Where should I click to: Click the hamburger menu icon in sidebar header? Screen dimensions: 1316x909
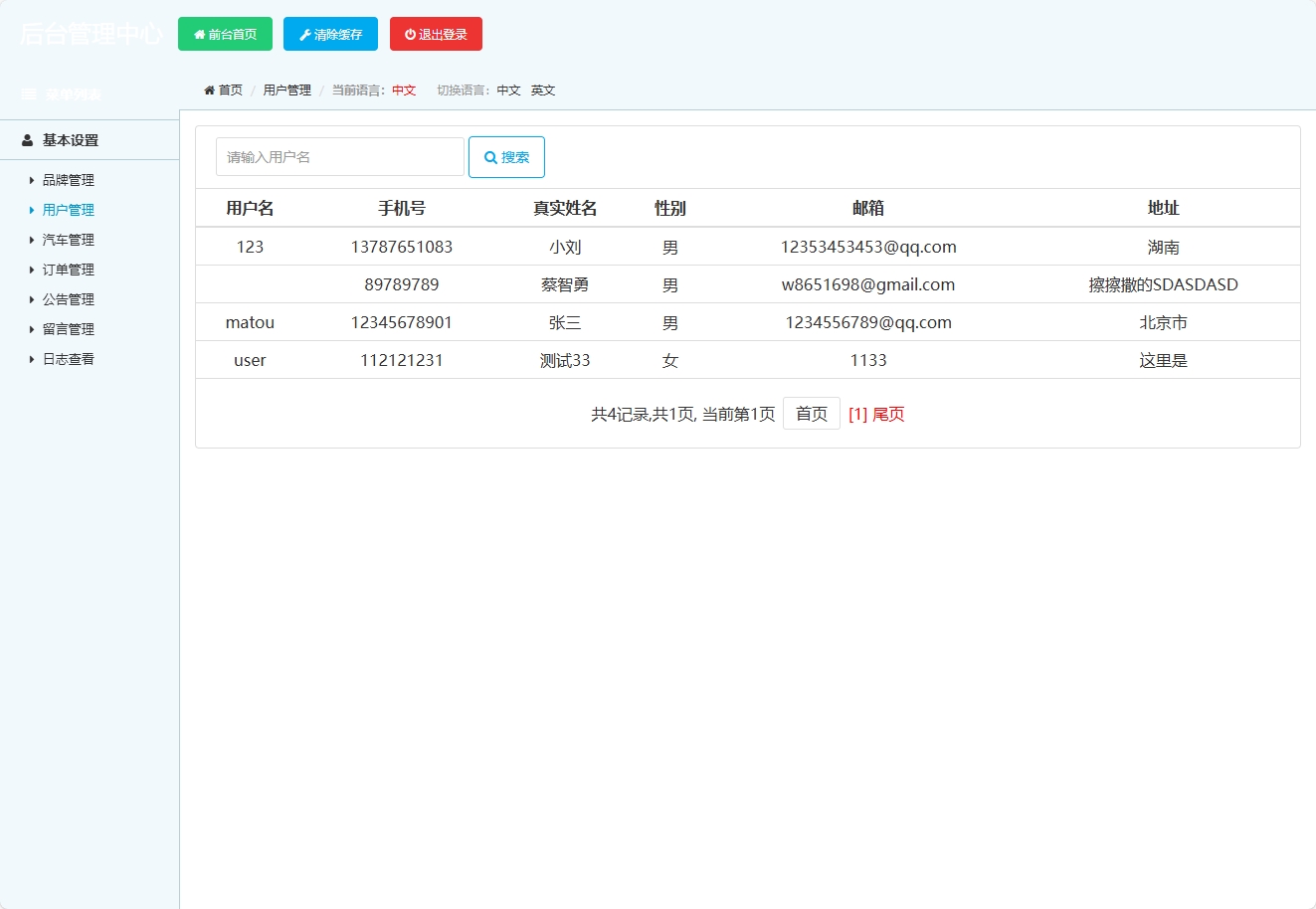tap(28, 93)
